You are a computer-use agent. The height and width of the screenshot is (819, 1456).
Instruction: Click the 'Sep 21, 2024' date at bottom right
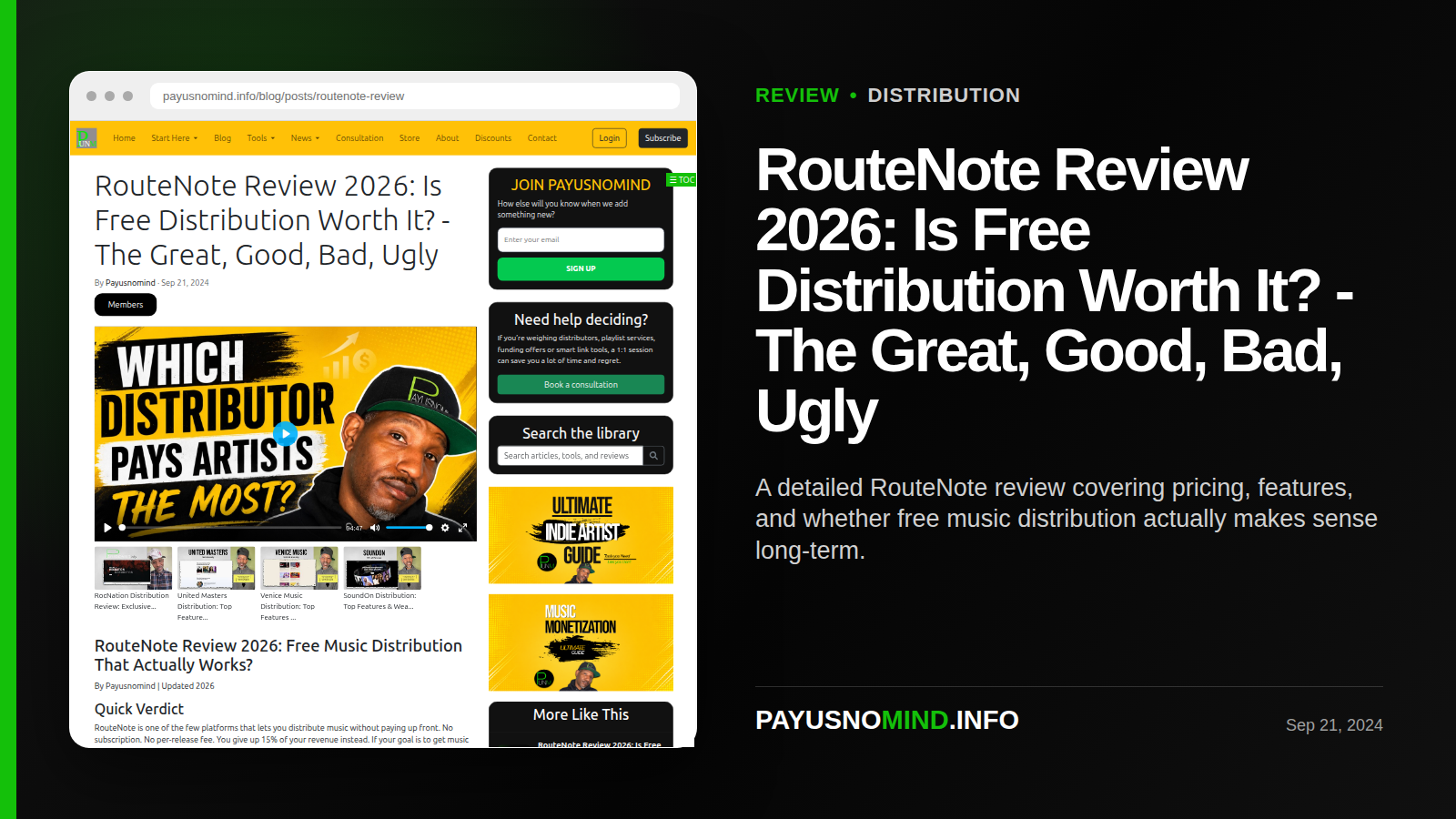[x=1334, y=725]
